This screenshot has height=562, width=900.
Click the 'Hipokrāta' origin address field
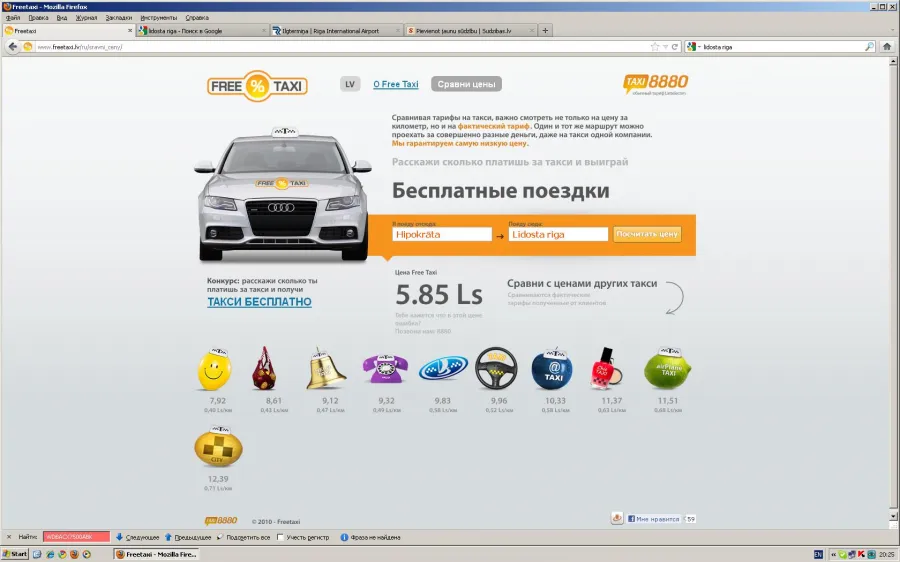442,234
